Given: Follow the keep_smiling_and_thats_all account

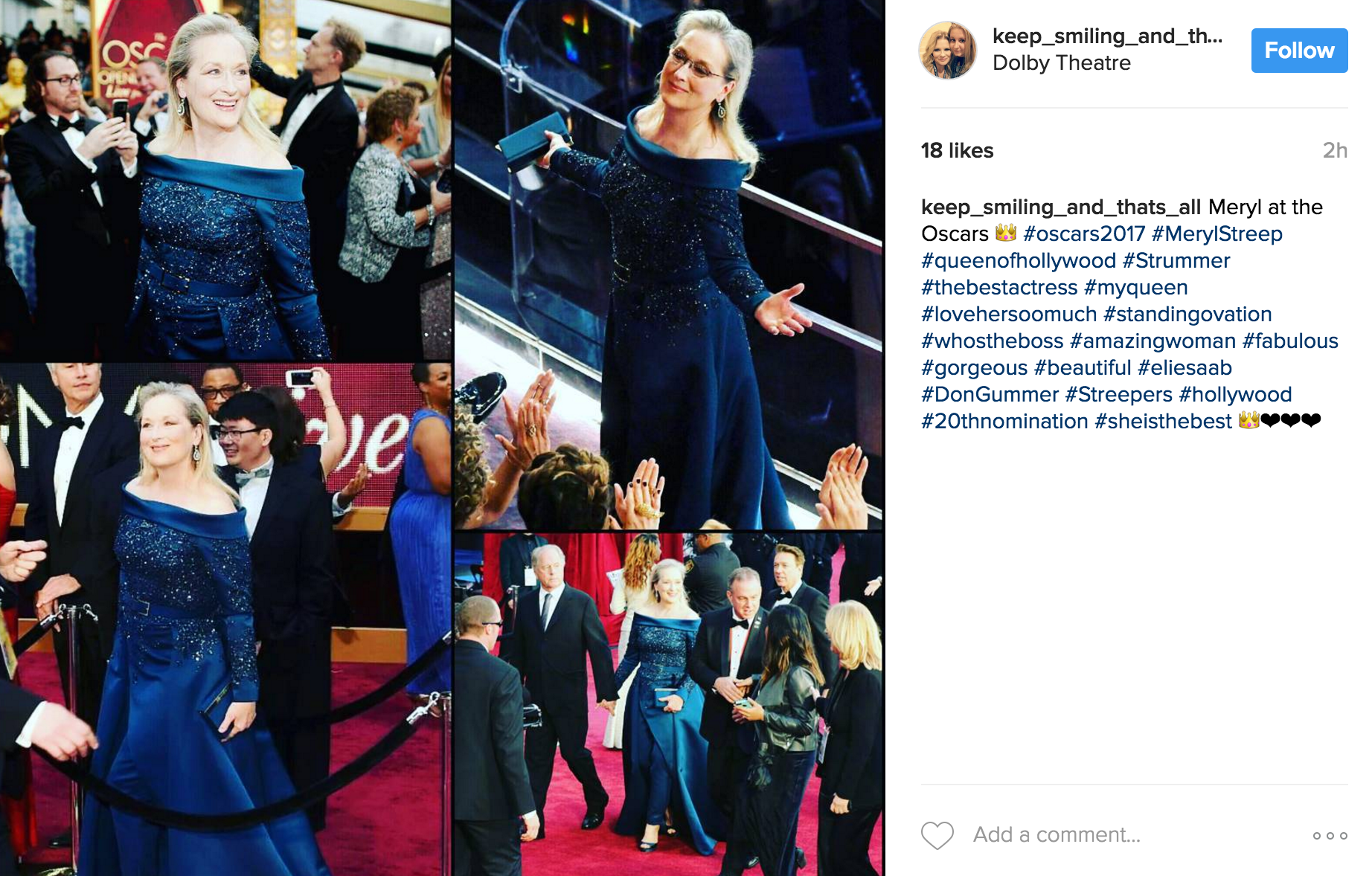Looking at the screenshot, I should [x=1299, y=51].
